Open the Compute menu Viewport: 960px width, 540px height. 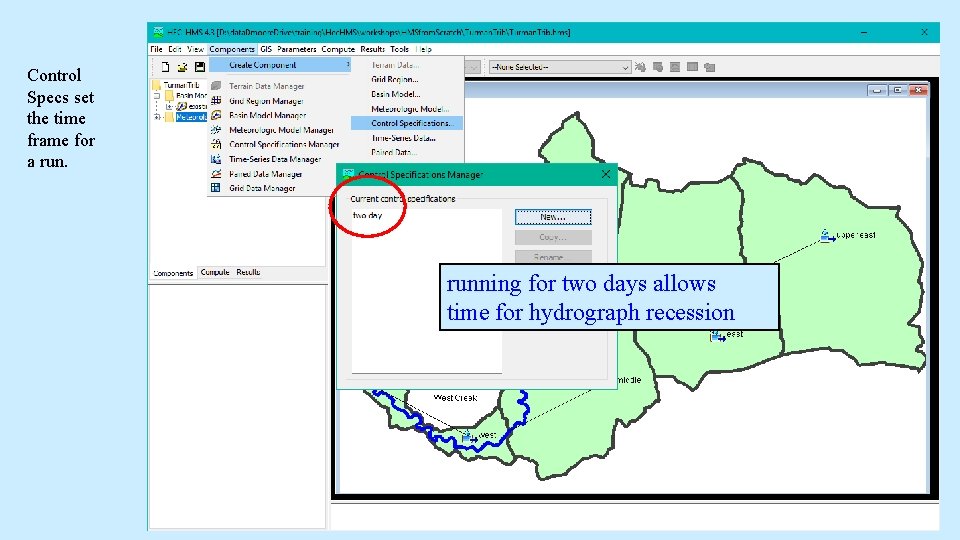(338, 49)
